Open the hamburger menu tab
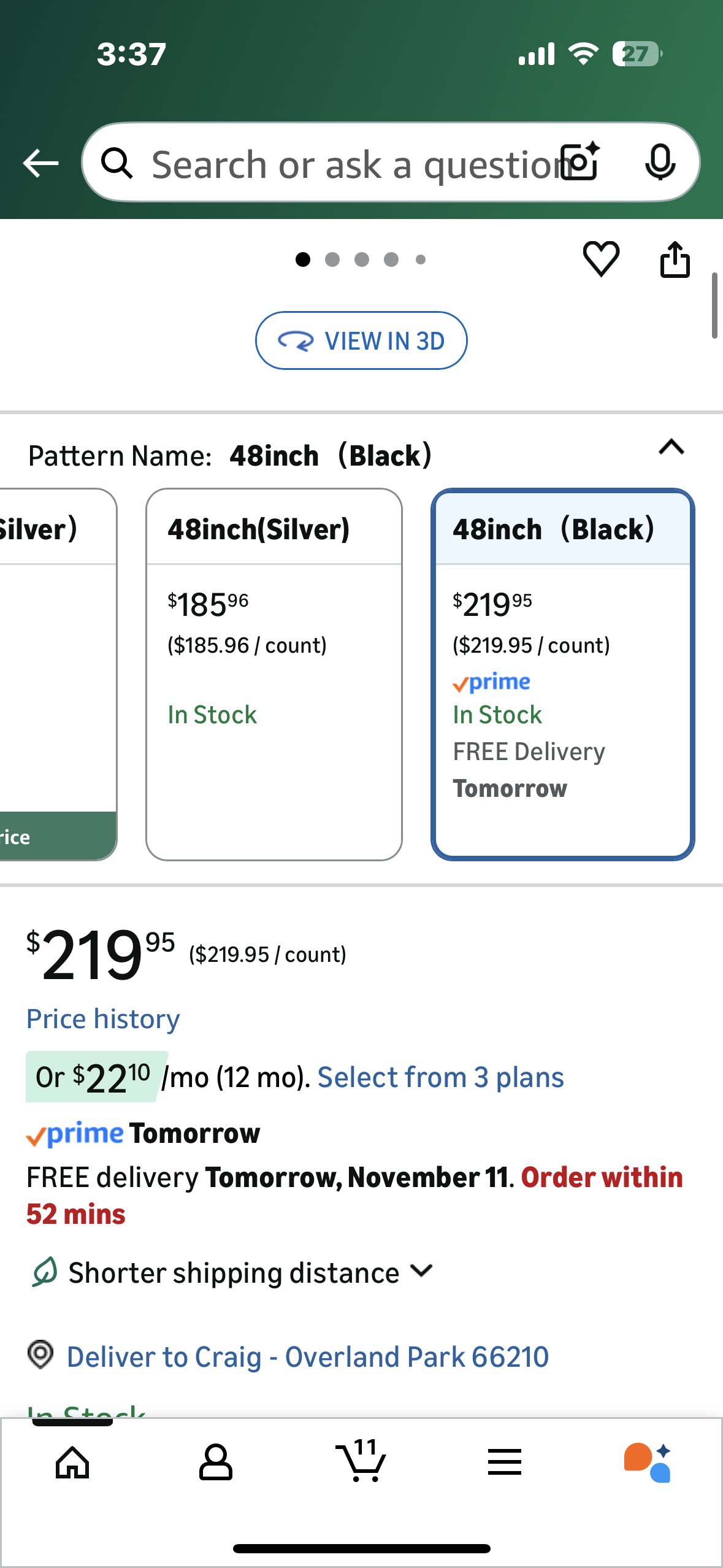Viewport: 723px width, 1568px height. pos(504,1462)
